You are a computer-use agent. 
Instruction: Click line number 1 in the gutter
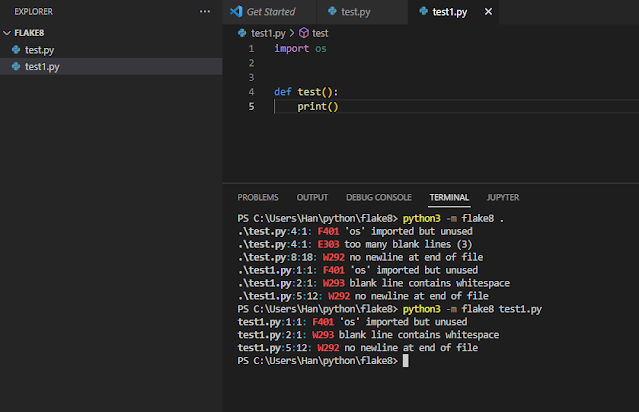(x=251, y=49)
